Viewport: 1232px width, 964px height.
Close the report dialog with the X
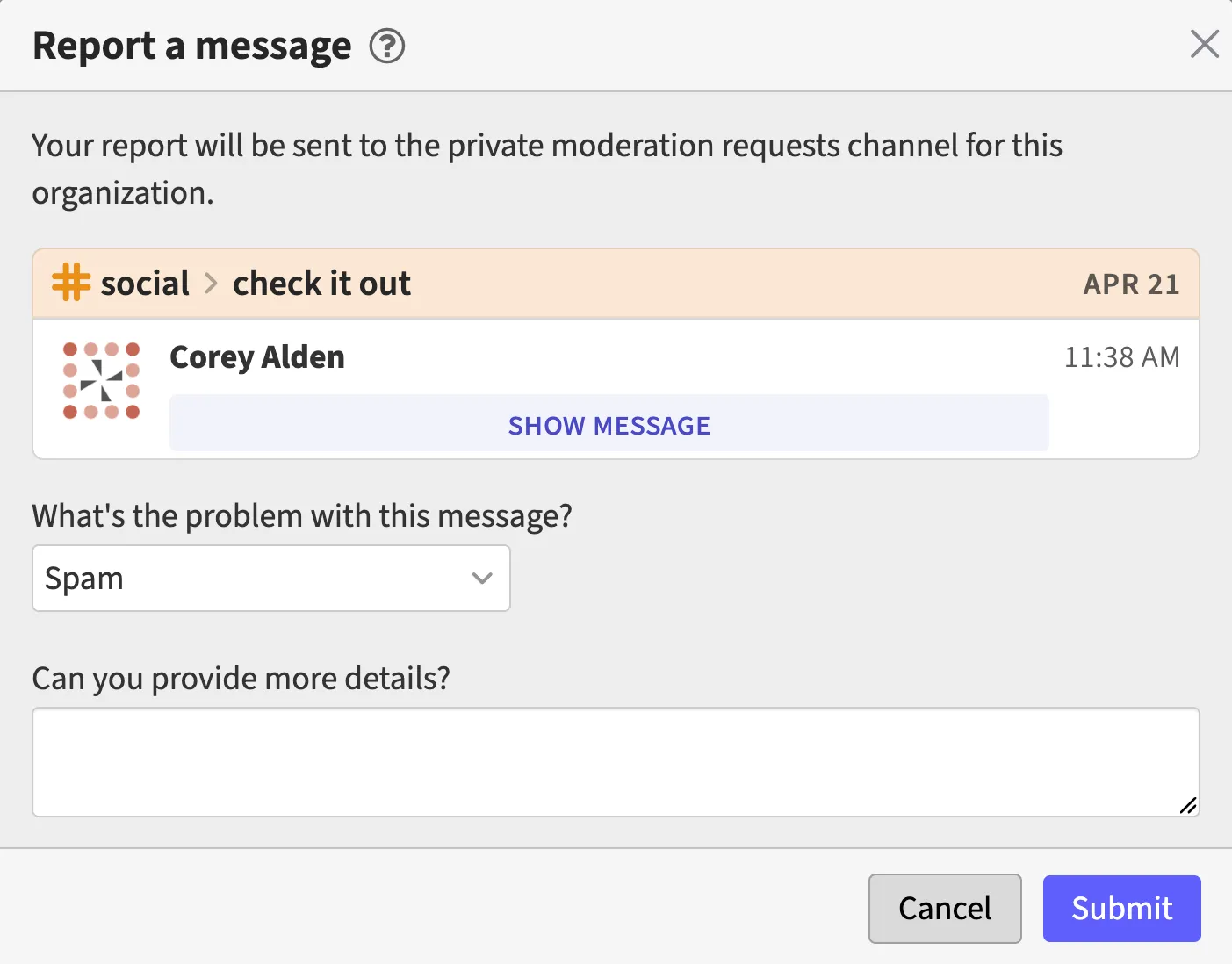[1204, 44]
